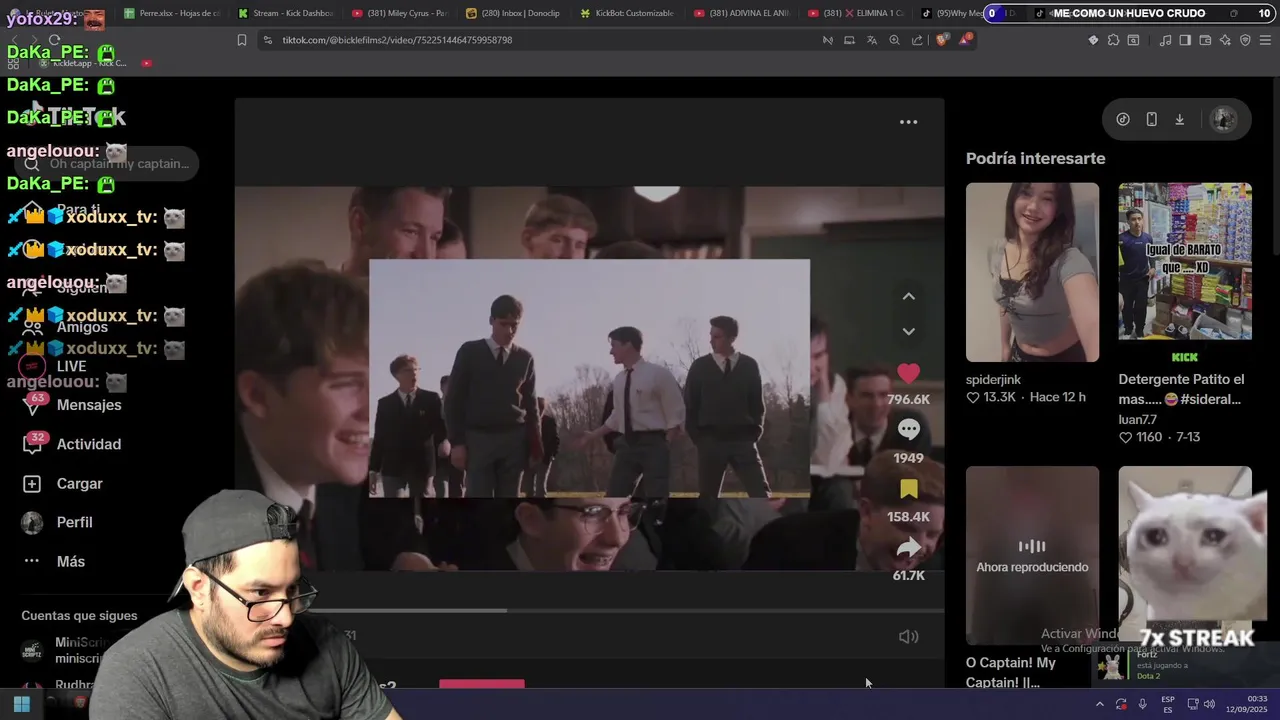The image size is (1280, 720).
Task: Switch to '(280) Inbox | Donoclip' tab
Action: 512,13
